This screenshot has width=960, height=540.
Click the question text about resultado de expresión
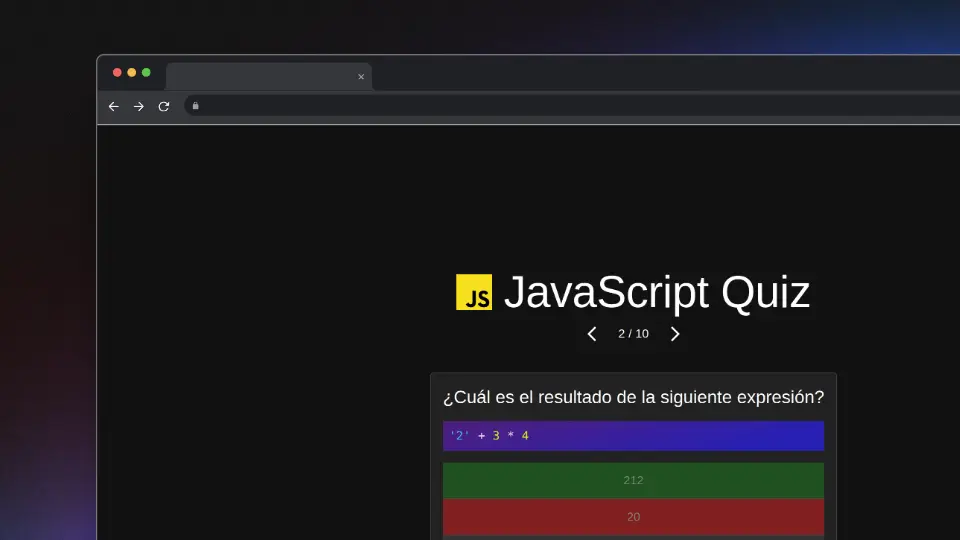pyautogui.click(x=633, y=397)
